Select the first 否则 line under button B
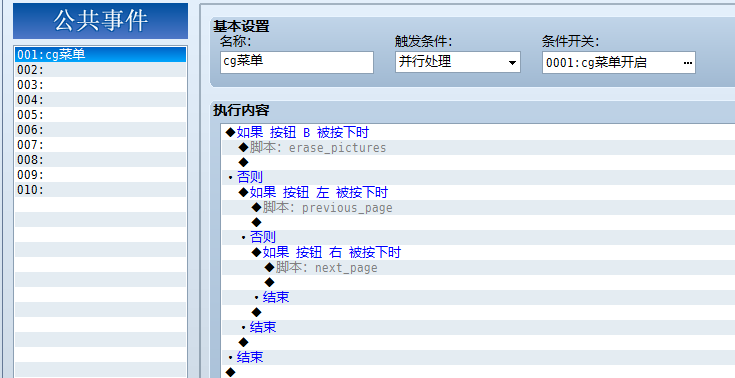735x378 pixels. point(478,177)
